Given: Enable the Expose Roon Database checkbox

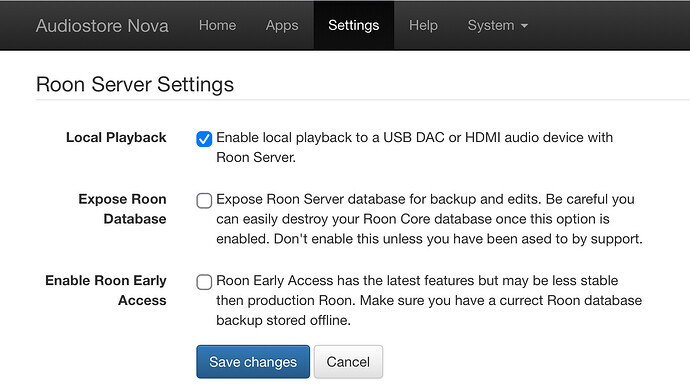Looking at the screenshot, I should [204, 201].
